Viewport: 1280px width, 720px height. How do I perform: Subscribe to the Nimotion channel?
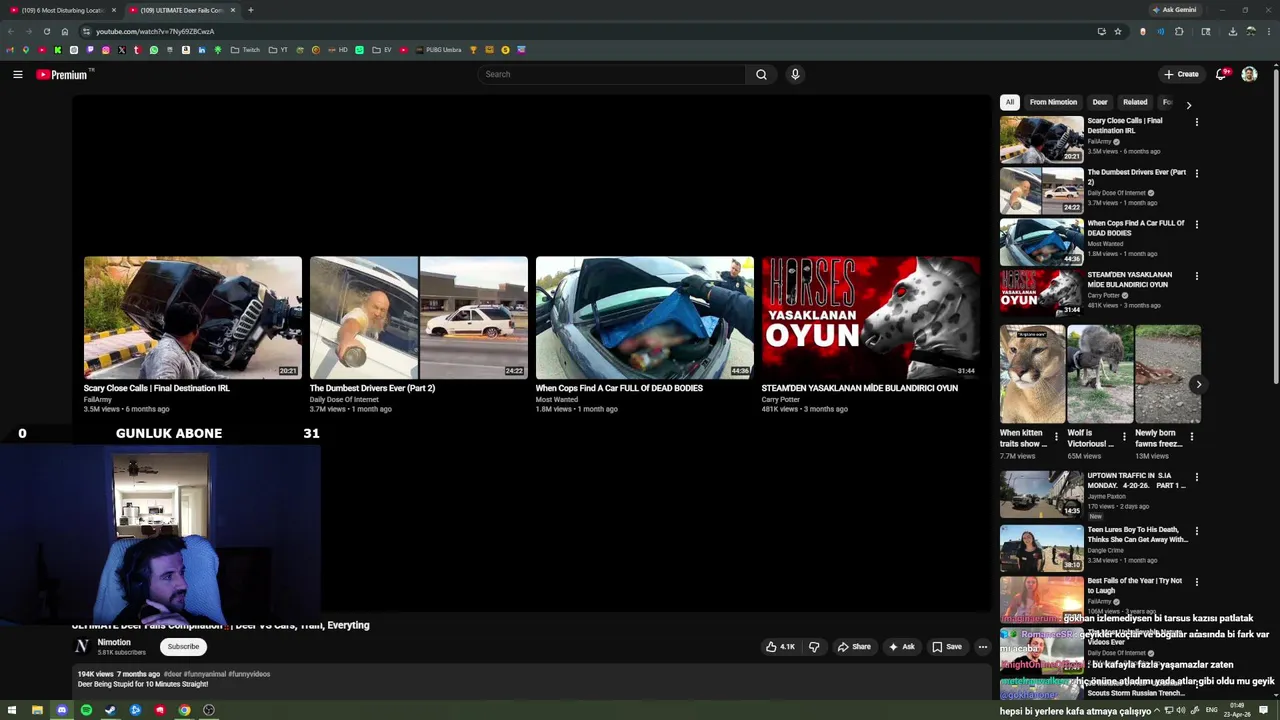183,647
